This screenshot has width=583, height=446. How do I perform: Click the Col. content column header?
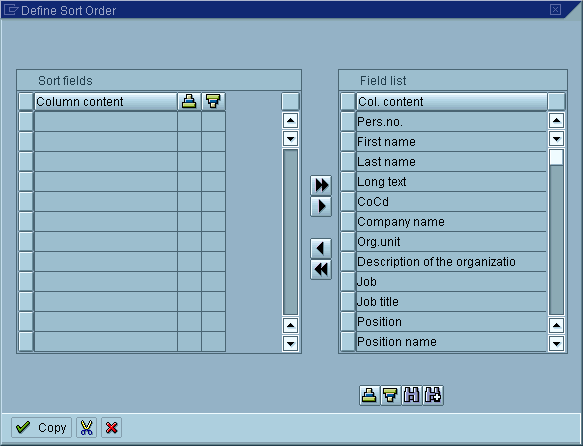point(452,101)
